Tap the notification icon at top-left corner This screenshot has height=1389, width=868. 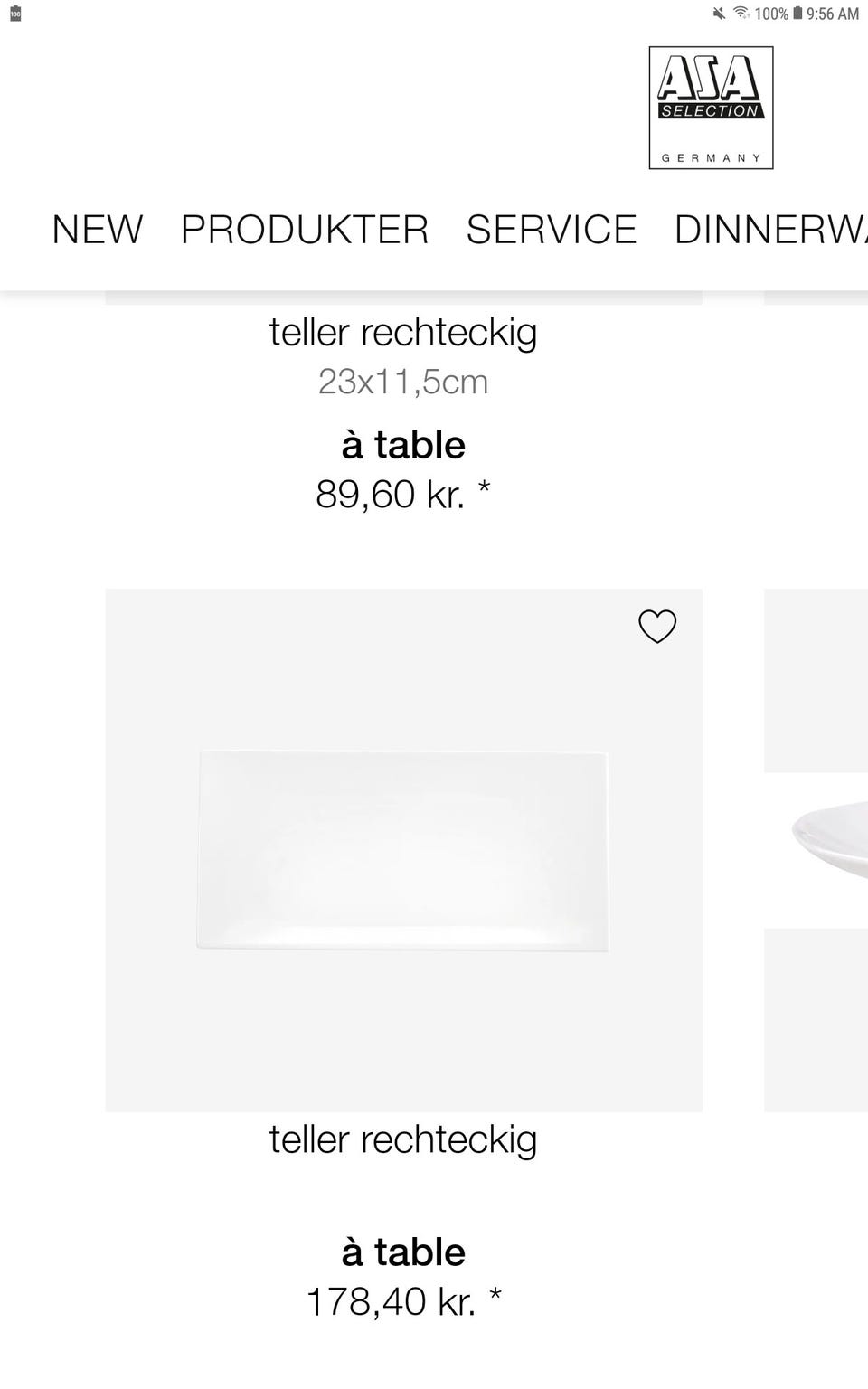click(x=15, y=14)
